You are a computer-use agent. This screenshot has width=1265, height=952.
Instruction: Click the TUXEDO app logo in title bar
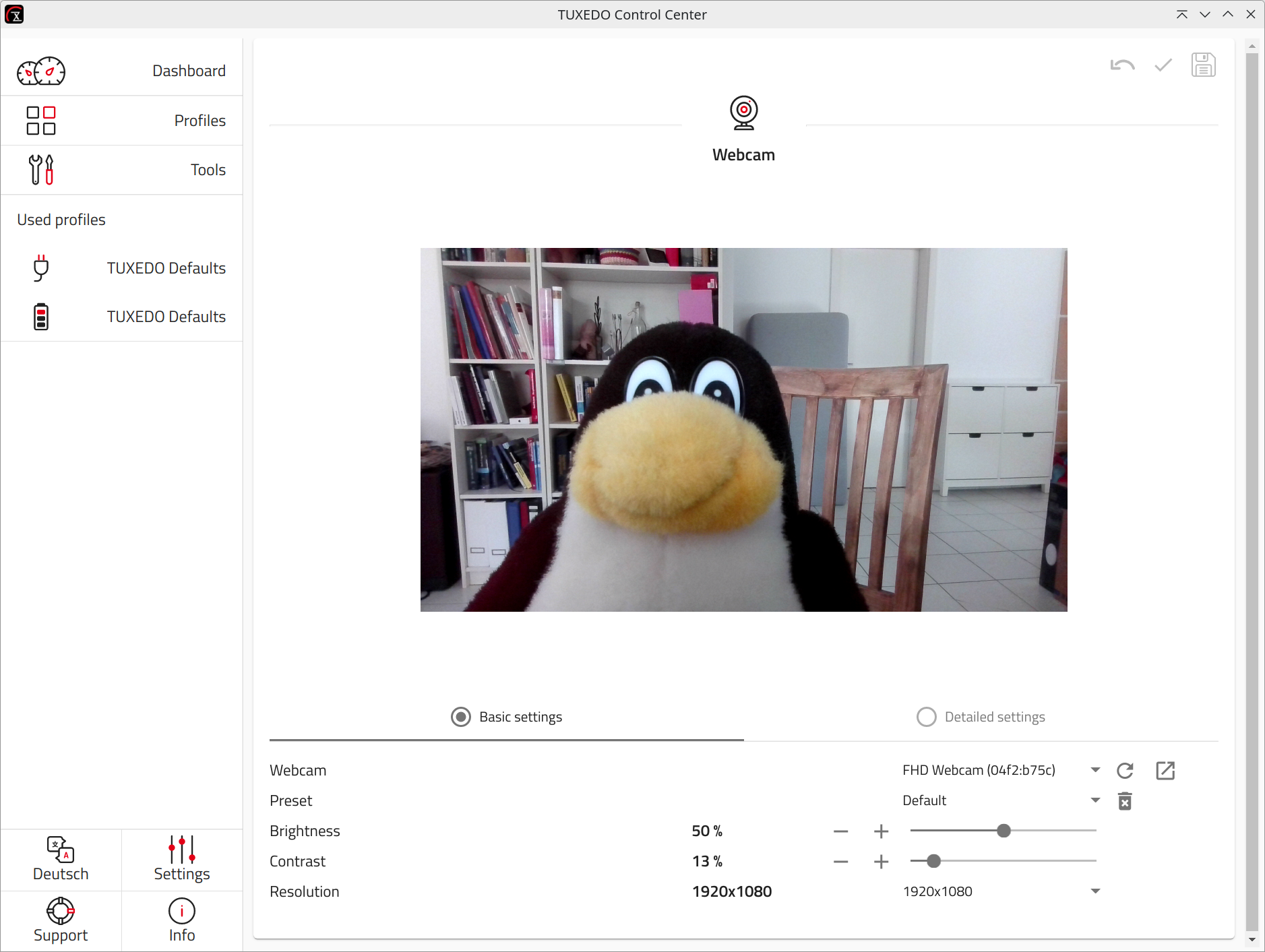14,14
